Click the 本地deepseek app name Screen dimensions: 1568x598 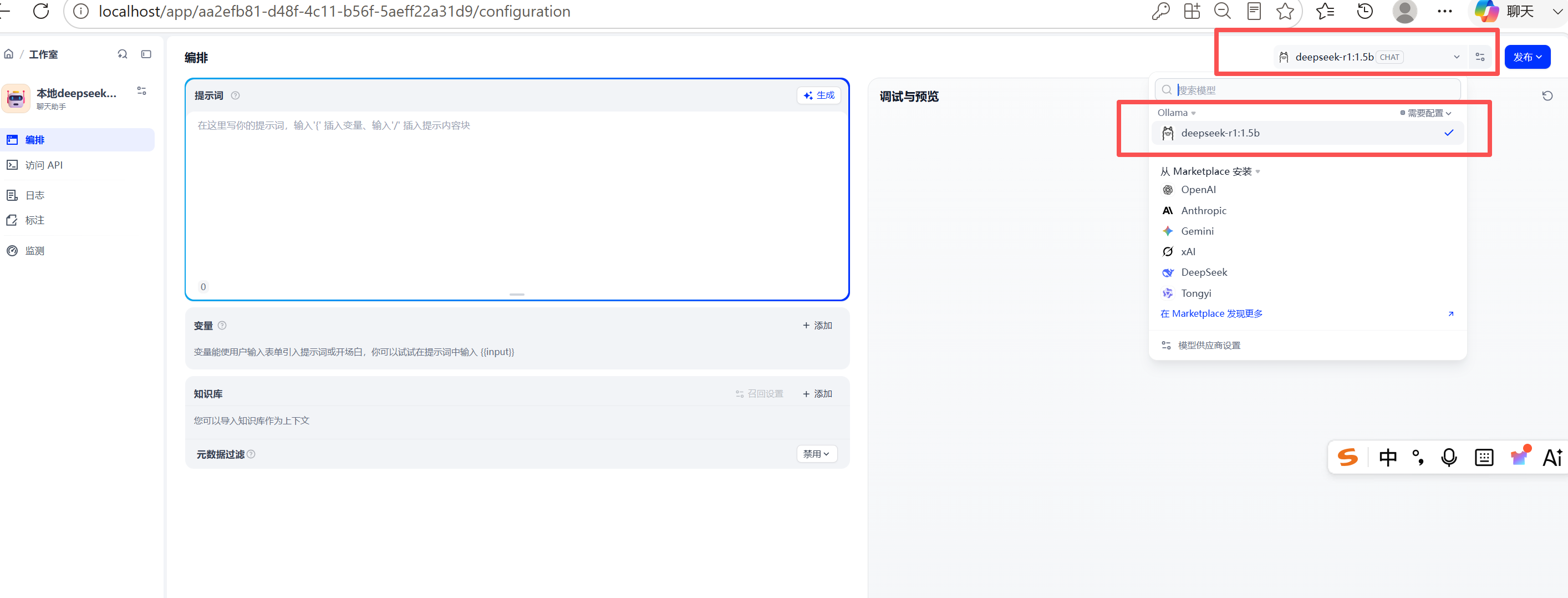tap(76, 93)
